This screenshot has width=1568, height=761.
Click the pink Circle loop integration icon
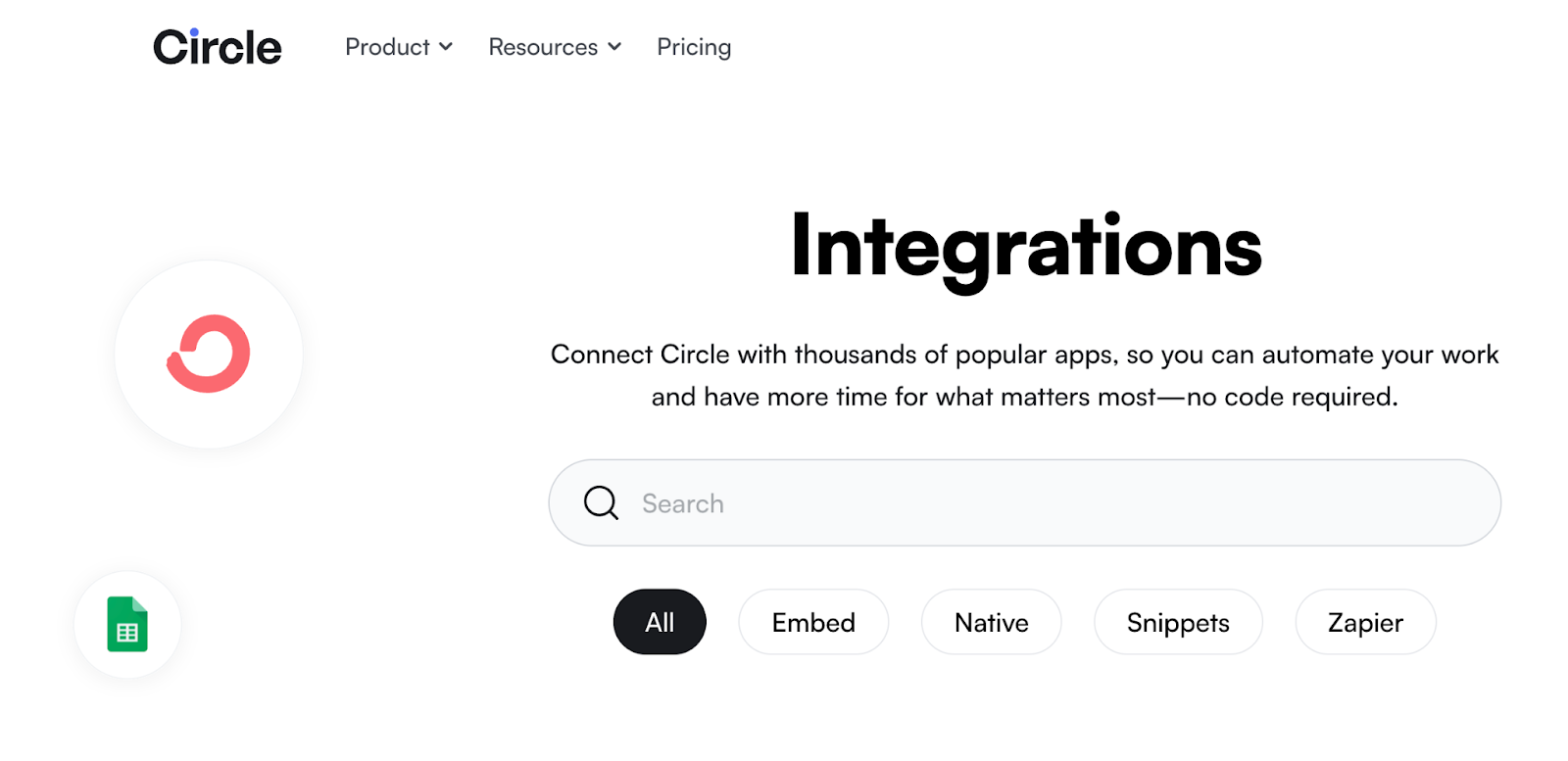208,353
